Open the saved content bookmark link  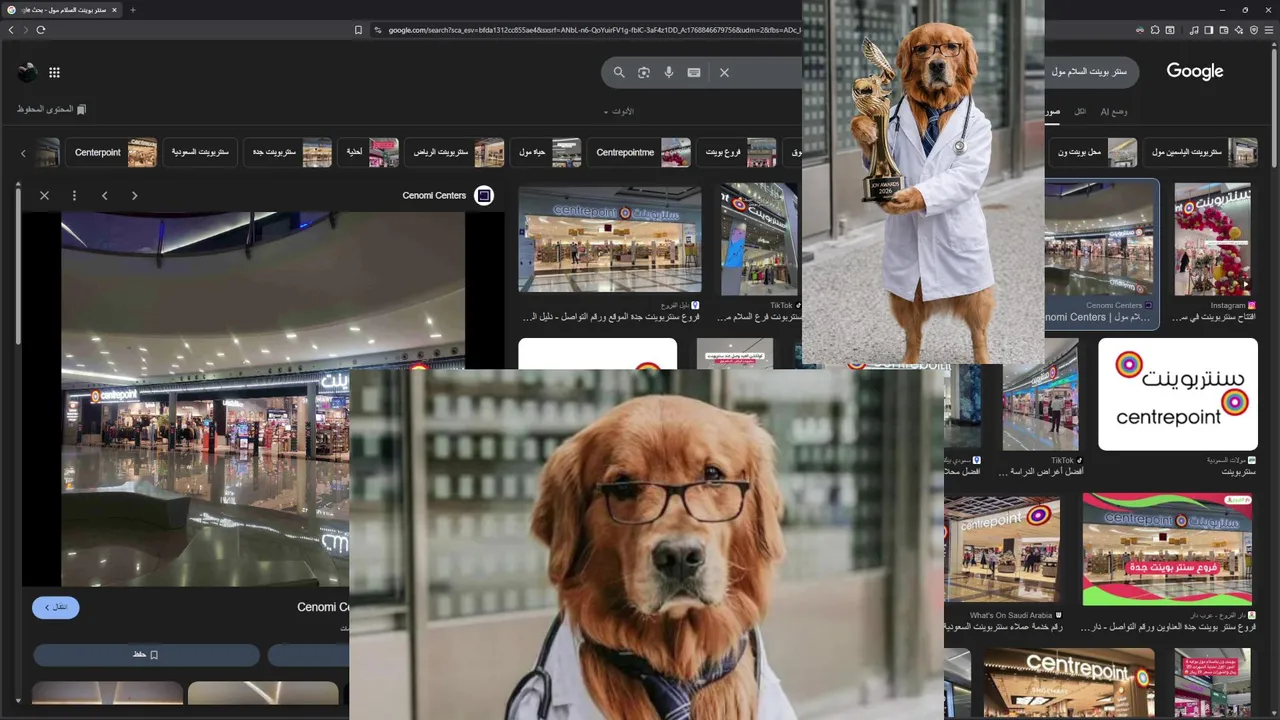coord(51,109)
